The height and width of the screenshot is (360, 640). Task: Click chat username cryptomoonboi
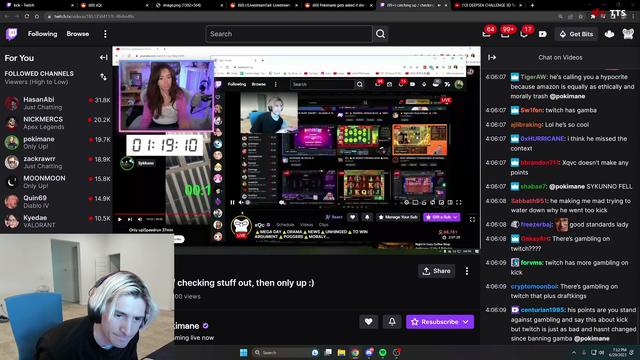pyautogui.click(x=533, y=287)
